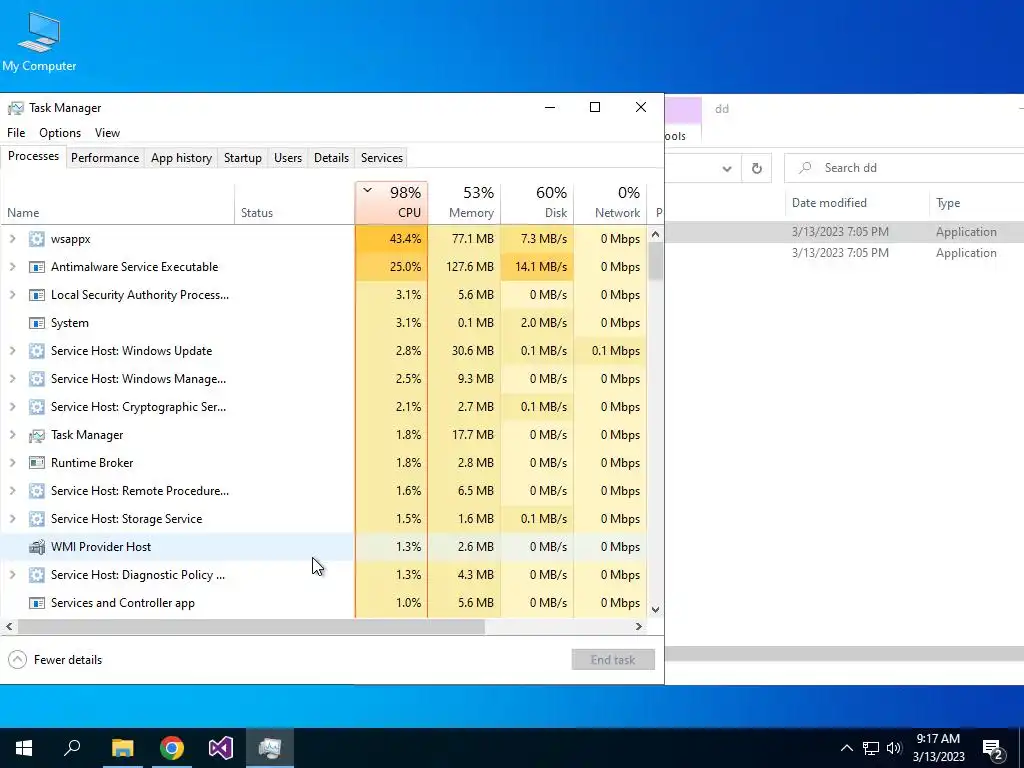
Task: Click the Service Host: Storage Service icon
Action: (37, 519)
